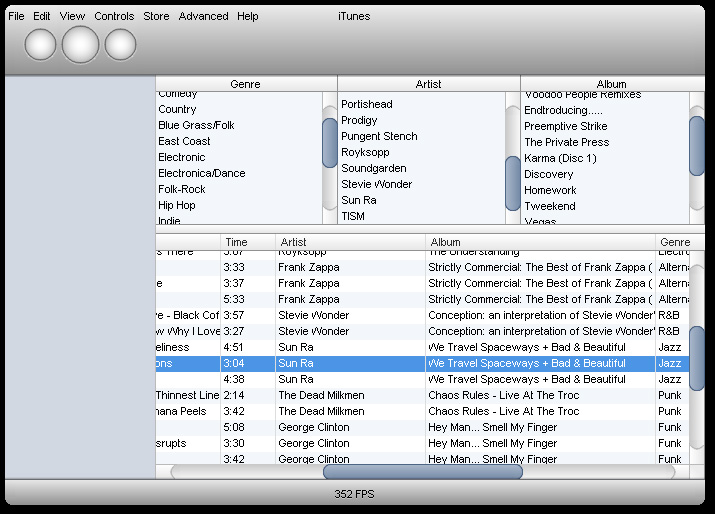
Task: Select Portishead in the Artist list
Action: click(x=422, y=104)
